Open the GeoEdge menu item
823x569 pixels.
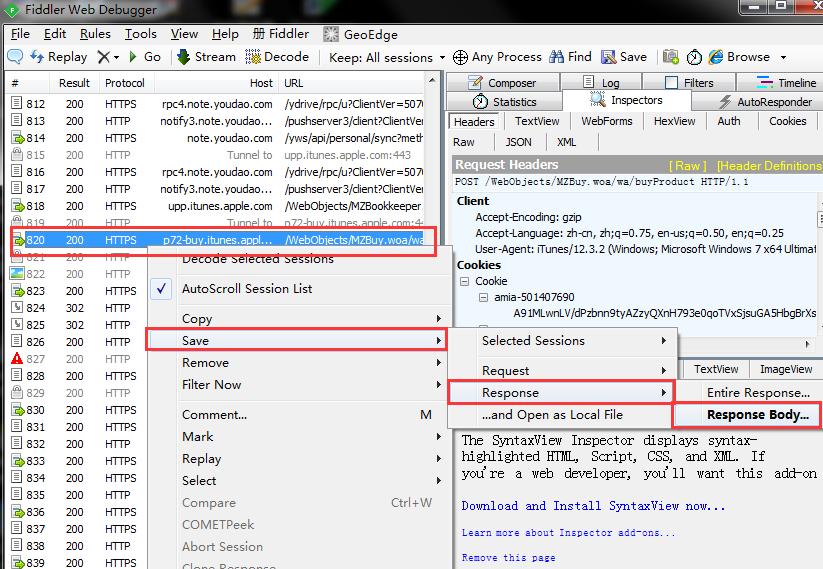click(x=361, y=35)
